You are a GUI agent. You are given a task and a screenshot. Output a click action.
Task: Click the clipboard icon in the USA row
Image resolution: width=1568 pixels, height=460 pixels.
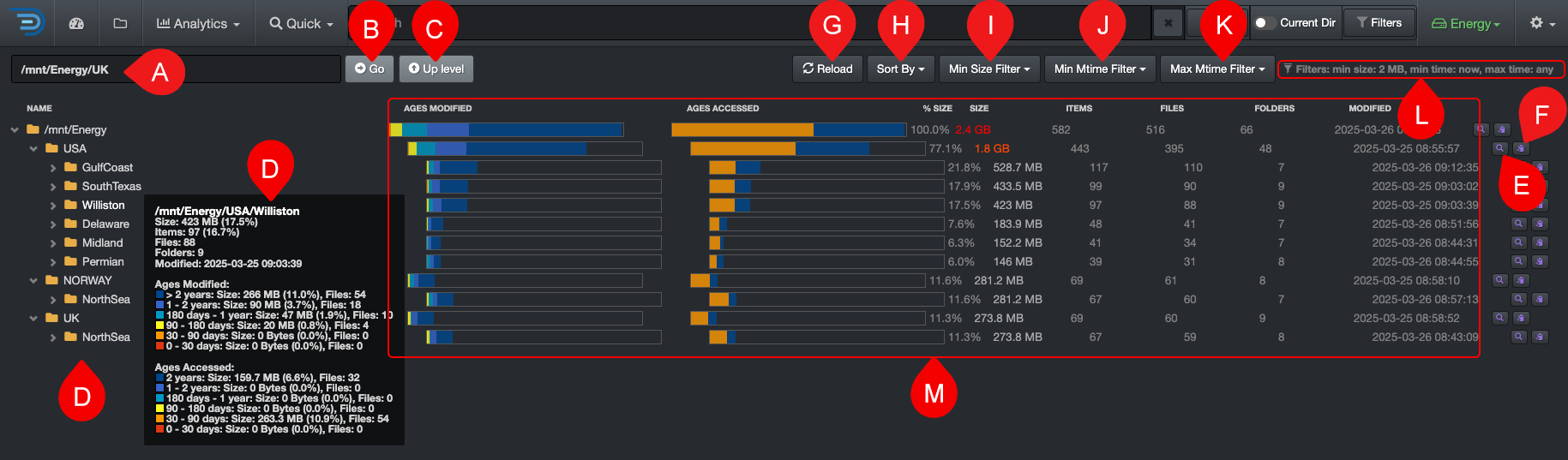[x=1521, y=148]
